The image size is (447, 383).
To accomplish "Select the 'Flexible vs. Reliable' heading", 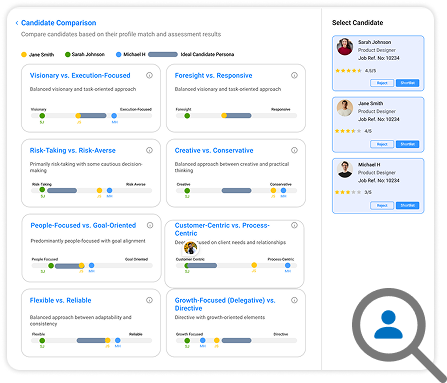I will click(x=60, y=301).
